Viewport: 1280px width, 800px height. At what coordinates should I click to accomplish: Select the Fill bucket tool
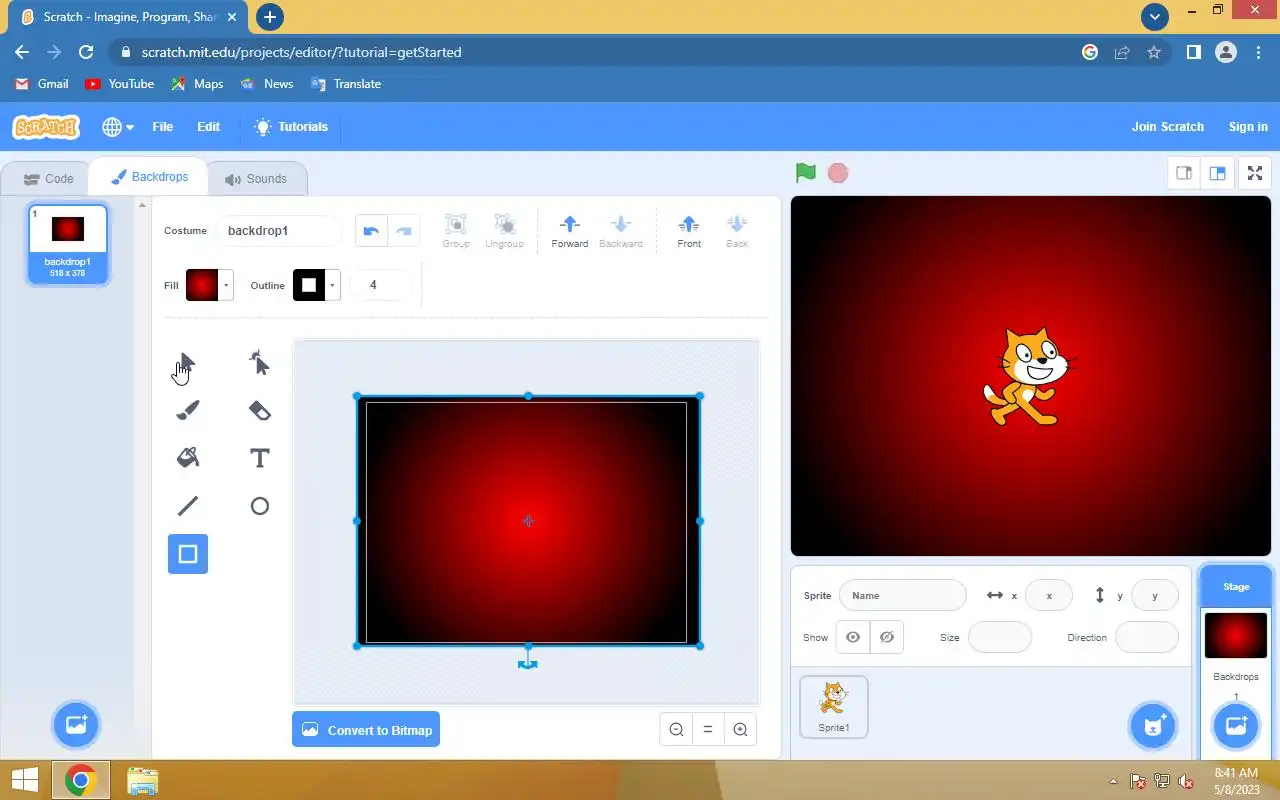point(188,458)
